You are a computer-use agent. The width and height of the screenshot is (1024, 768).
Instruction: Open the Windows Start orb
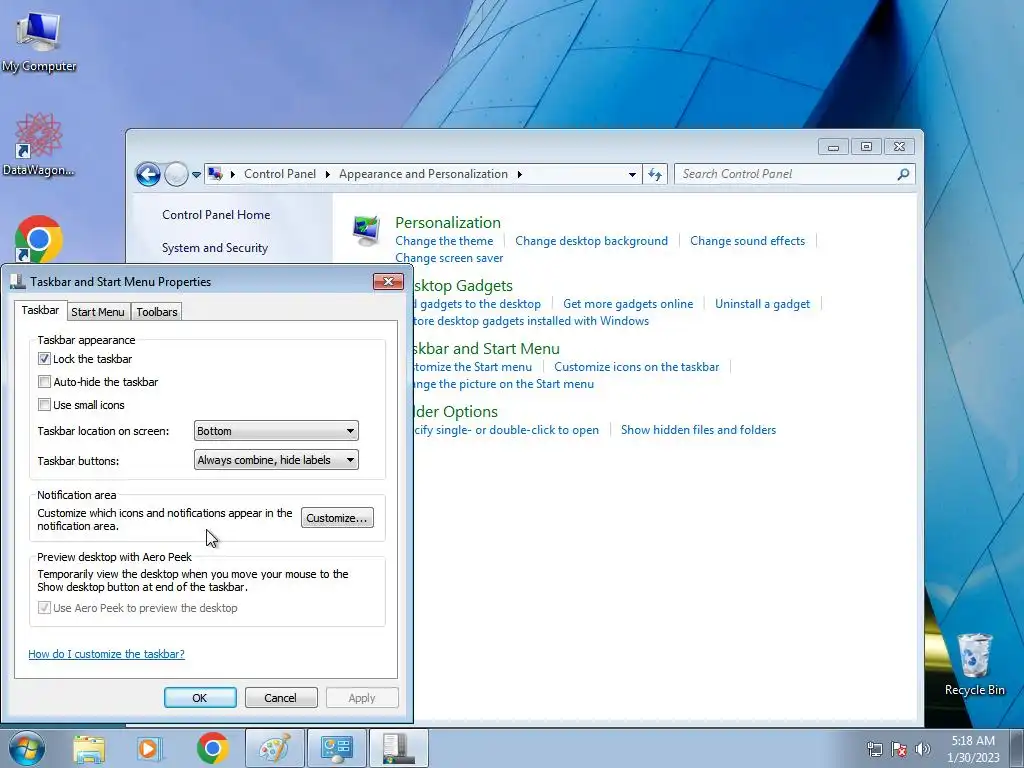point(27,748)
